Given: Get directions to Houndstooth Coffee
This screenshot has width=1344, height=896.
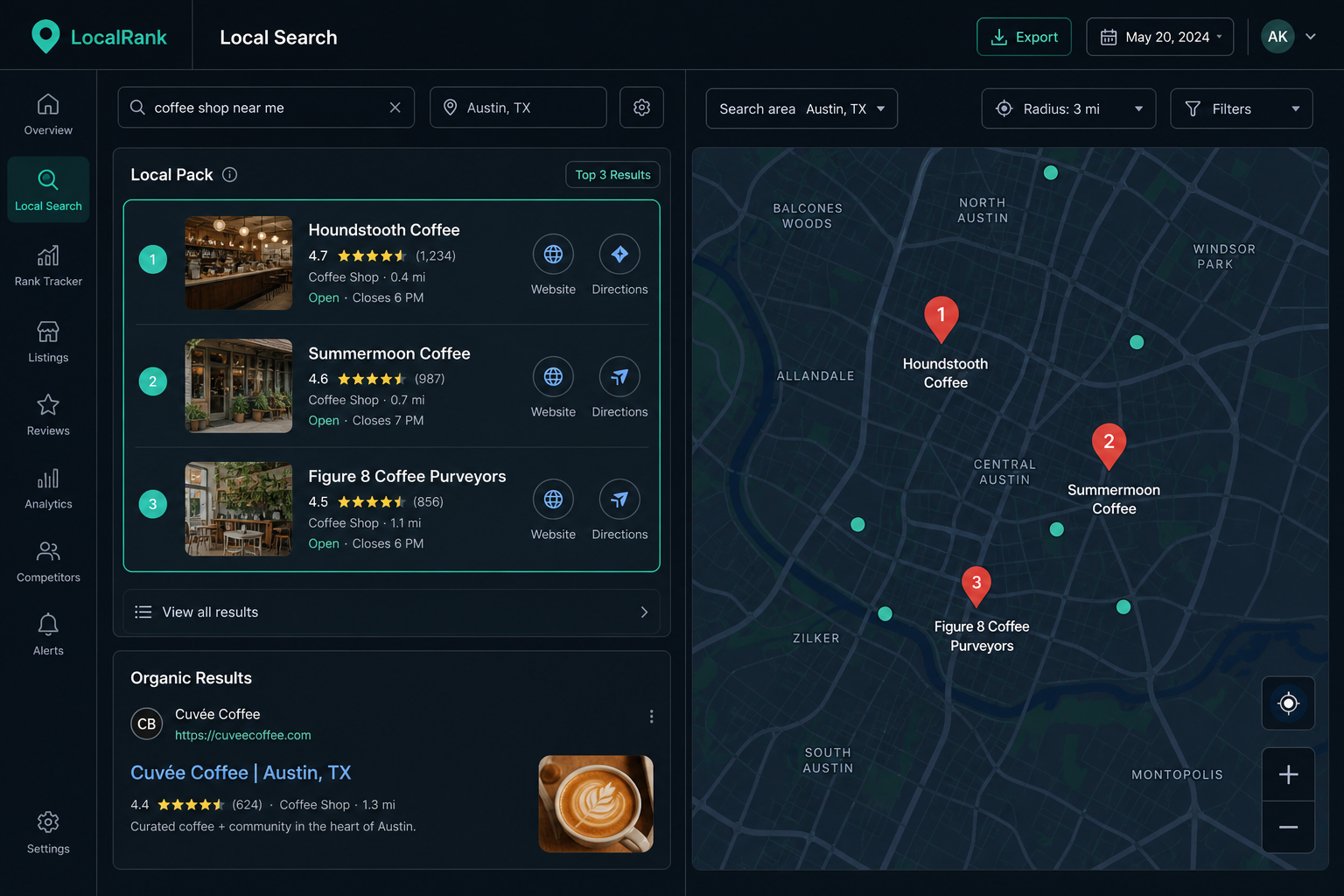Looking at the screenshot, I should (619, 254).
